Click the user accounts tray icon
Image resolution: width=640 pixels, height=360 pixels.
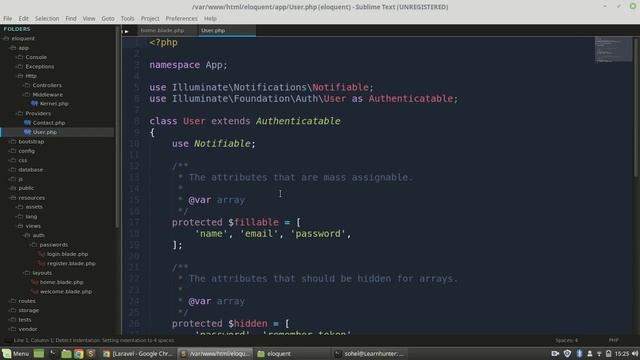click(590, 353)
